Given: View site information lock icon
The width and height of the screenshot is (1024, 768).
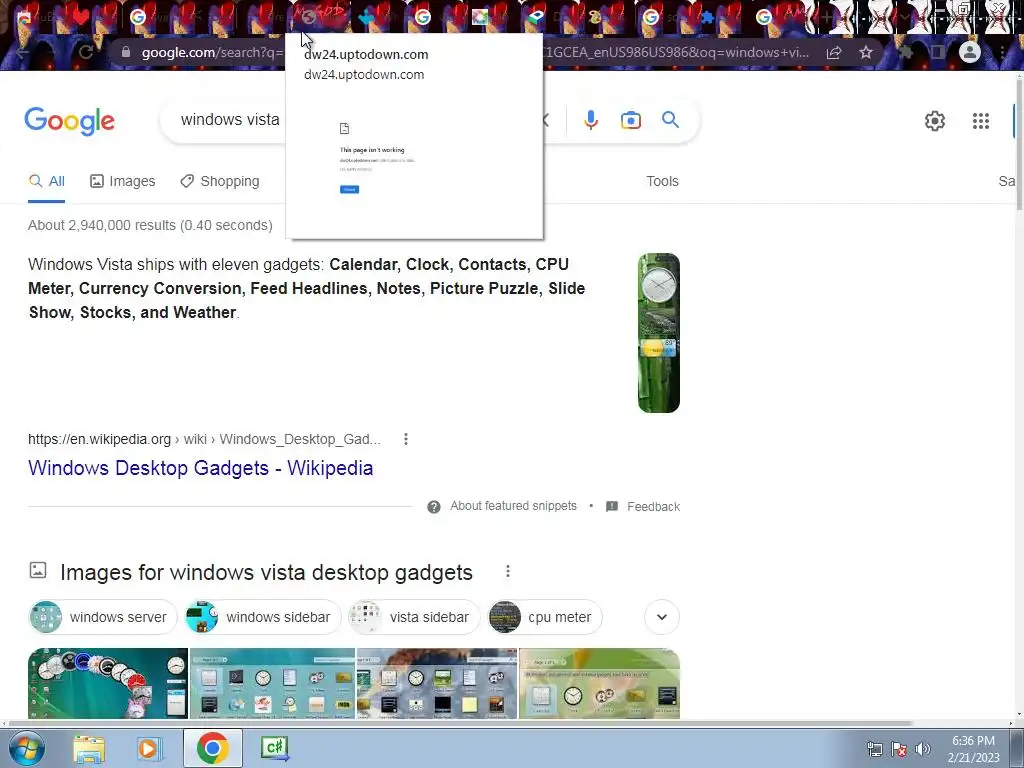Looking at the screenshot, I should (125, 52).
